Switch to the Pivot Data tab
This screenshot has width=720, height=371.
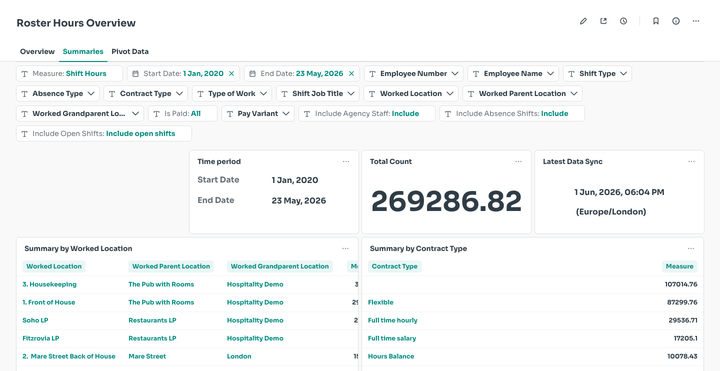click(130, 51)
